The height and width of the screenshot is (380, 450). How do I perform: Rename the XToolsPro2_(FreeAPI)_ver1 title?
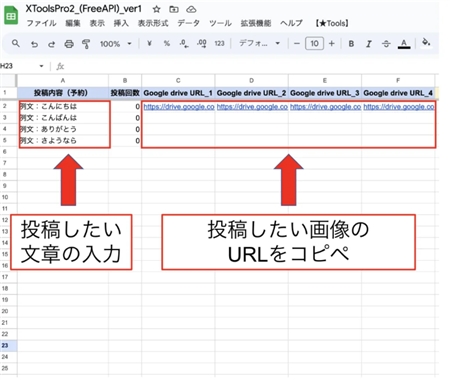[x=84, y=9]
